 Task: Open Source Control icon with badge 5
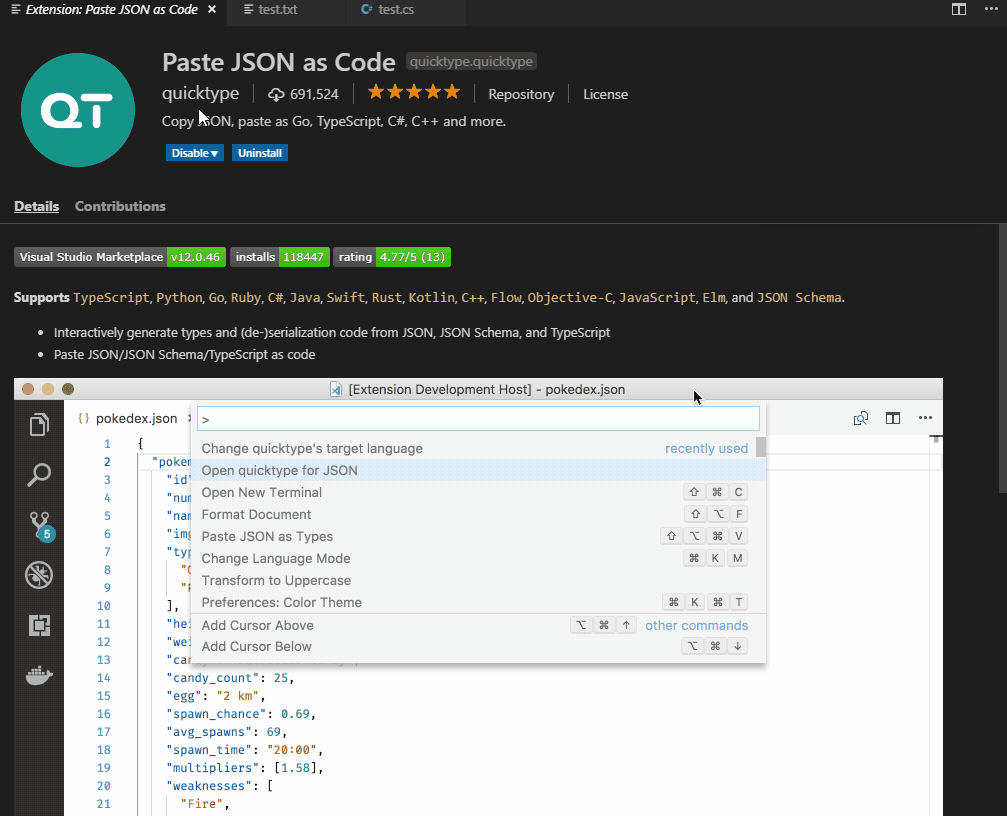40,526
